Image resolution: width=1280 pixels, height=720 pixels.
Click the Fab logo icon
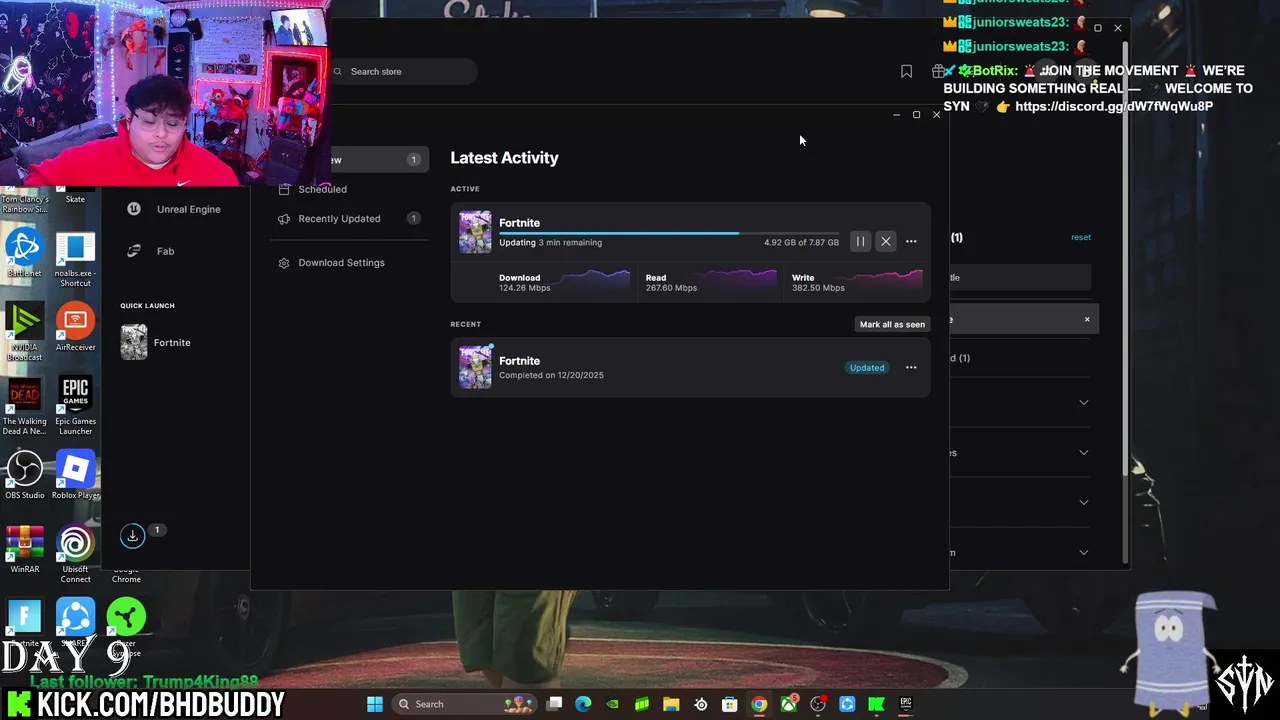[134, 251]
